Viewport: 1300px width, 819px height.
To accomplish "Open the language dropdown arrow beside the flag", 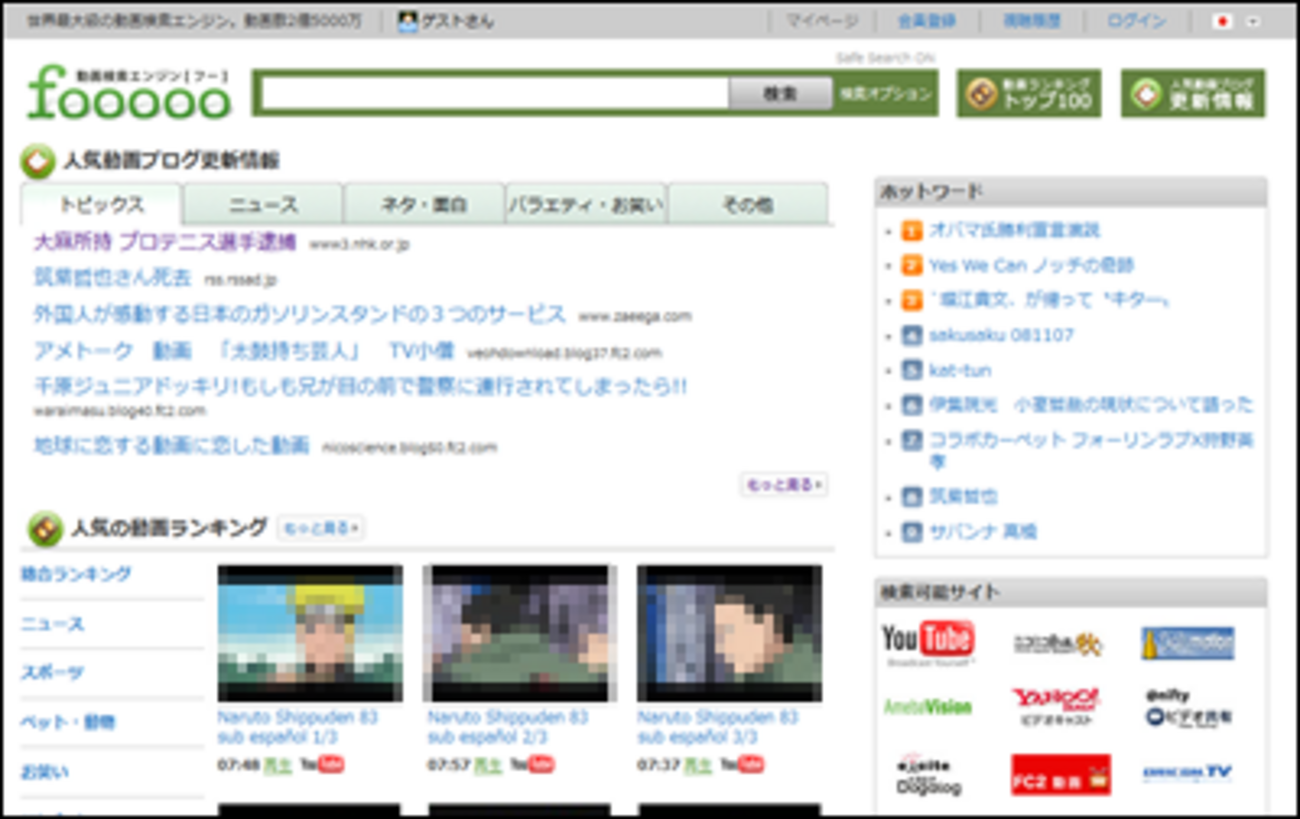I will [x=1251, y=22].
